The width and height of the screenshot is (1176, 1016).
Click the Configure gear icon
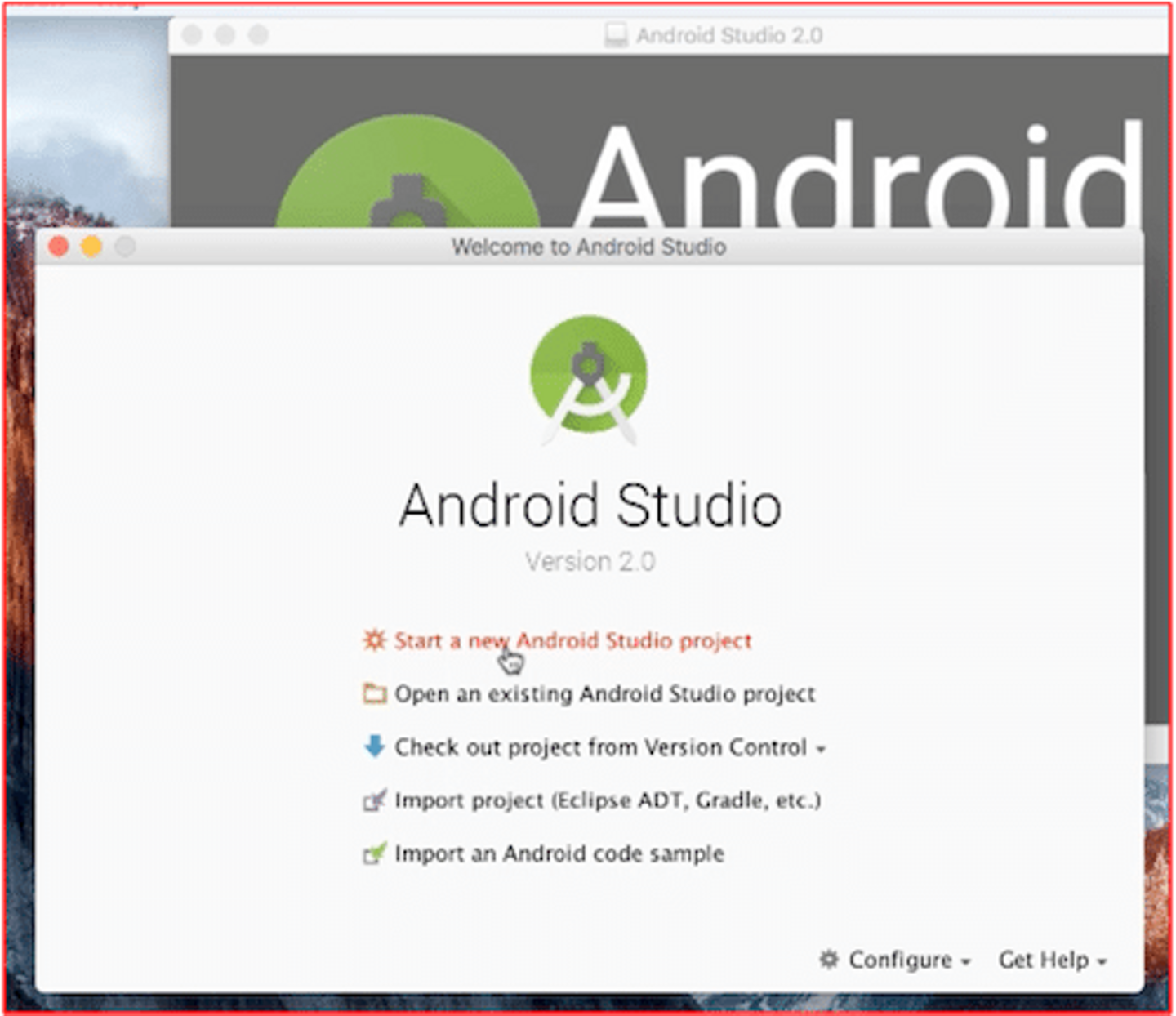tap(829, 959)
